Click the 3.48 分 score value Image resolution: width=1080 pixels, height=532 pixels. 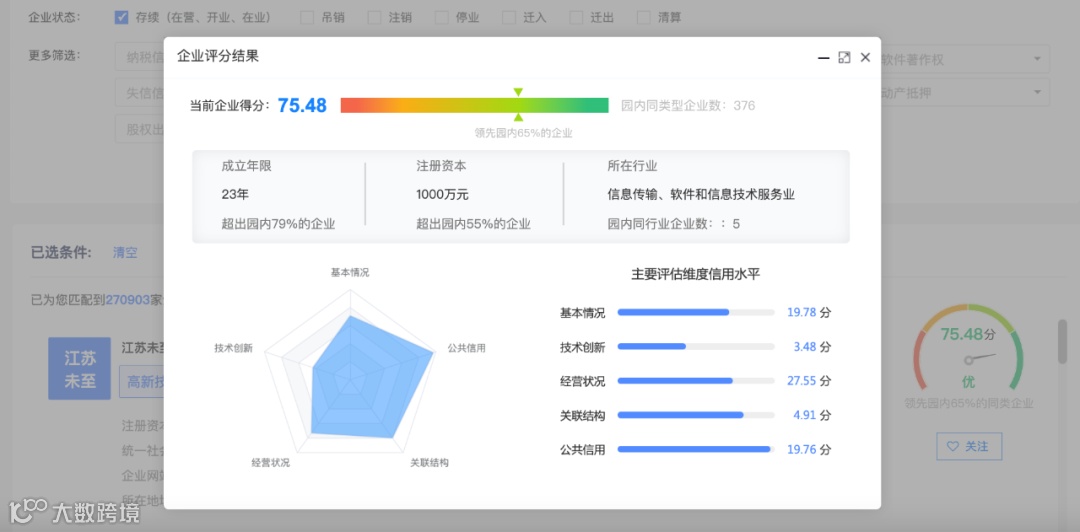[x=812, y=347]
